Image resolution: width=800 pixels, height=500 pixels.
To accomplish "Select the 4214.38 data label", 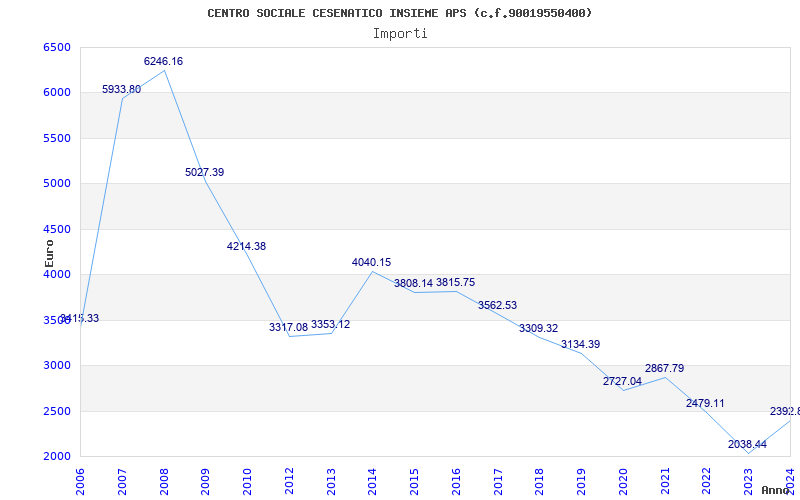I will [x=246, y=246].
